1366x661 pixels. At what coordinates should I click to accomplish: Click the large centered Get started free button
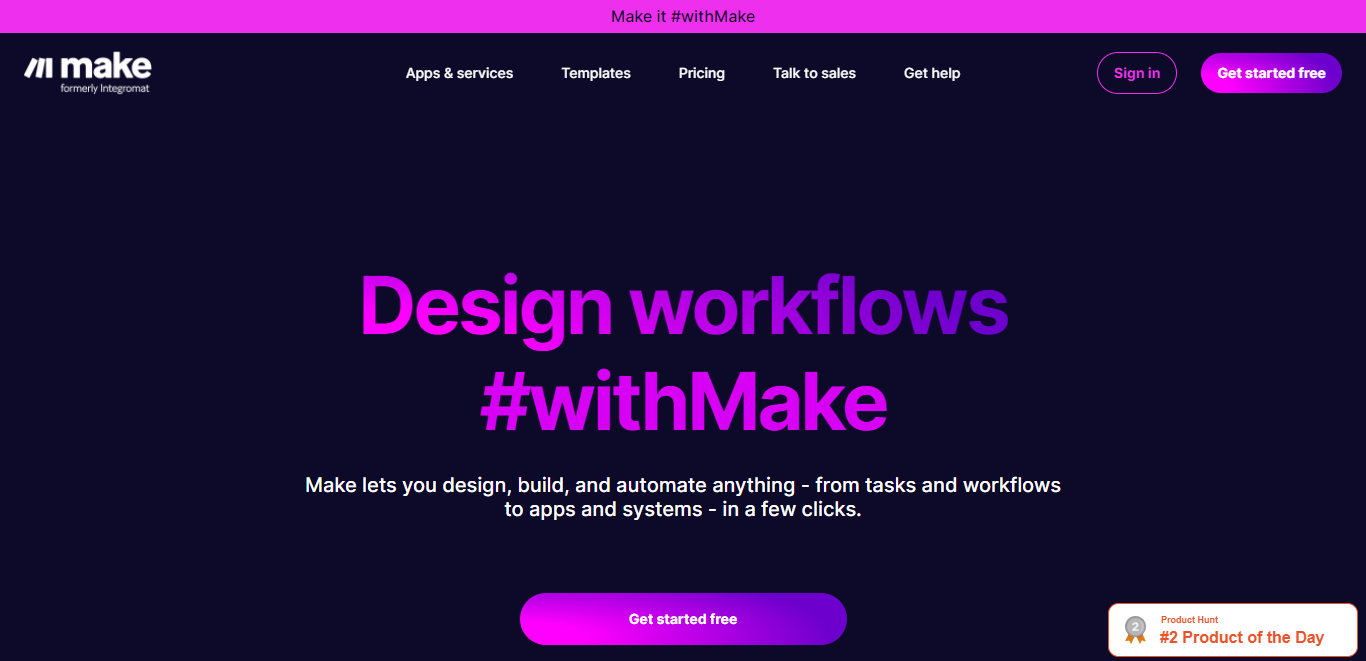683,619
